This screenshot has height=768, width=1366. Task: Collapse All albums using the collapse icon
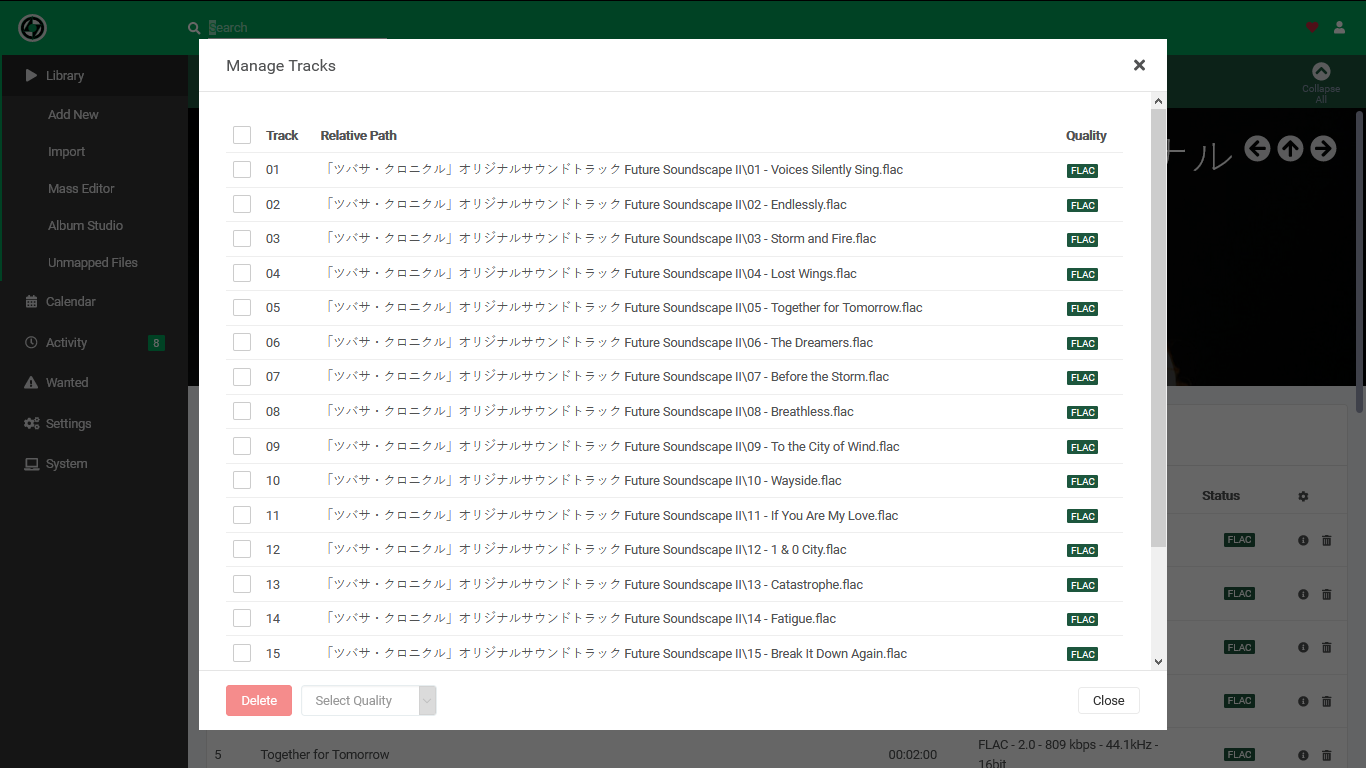pos(1321,70)
